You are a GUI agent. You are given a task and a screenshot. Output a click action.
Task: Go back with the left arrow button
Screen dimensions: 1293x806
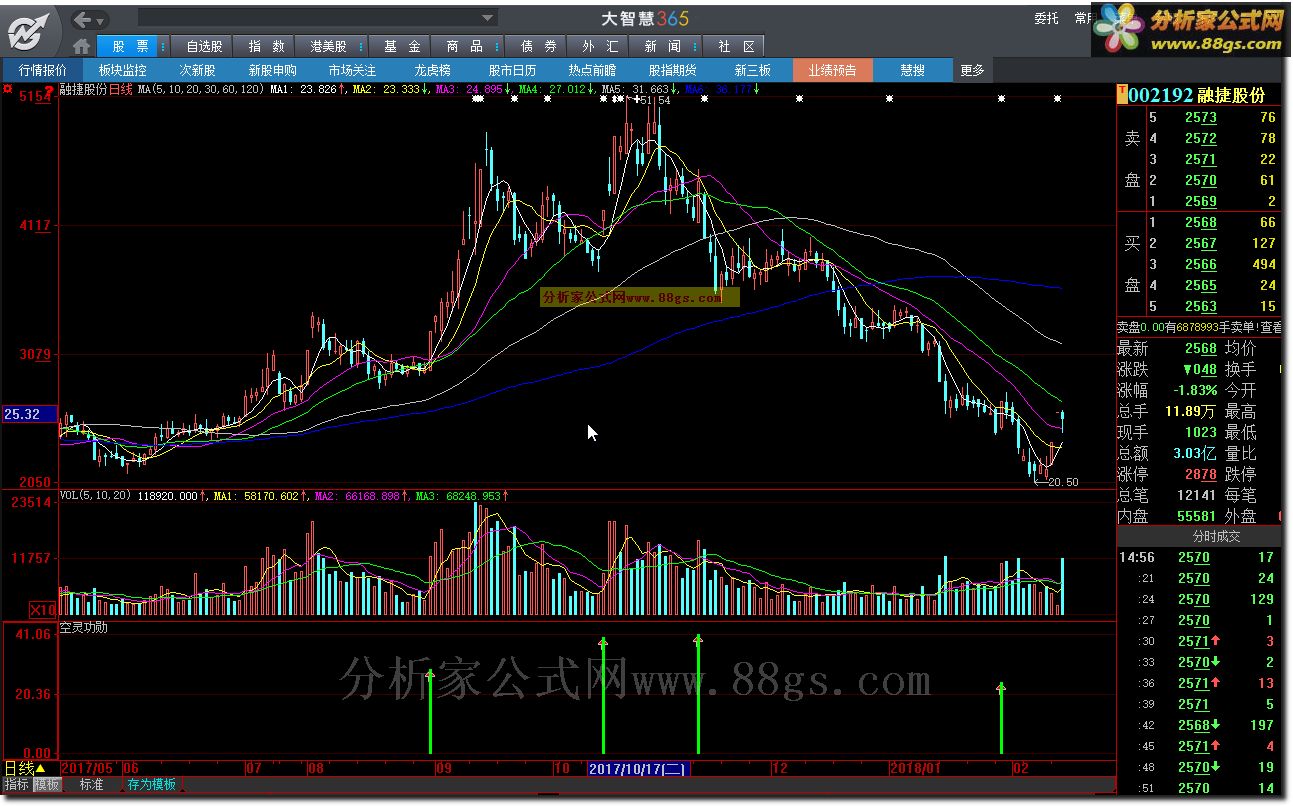(84, 19)
